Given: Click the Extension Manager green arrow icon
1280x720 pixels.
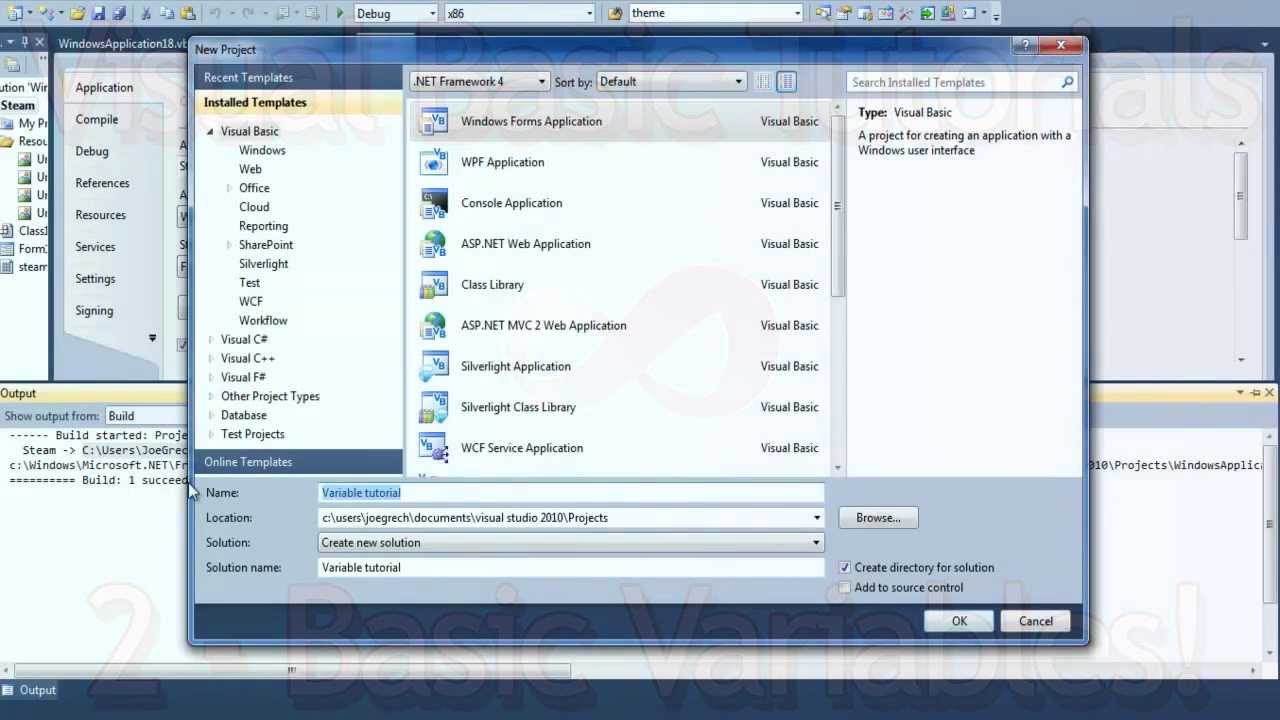Looking at the screenshot, I should [927, 13].
